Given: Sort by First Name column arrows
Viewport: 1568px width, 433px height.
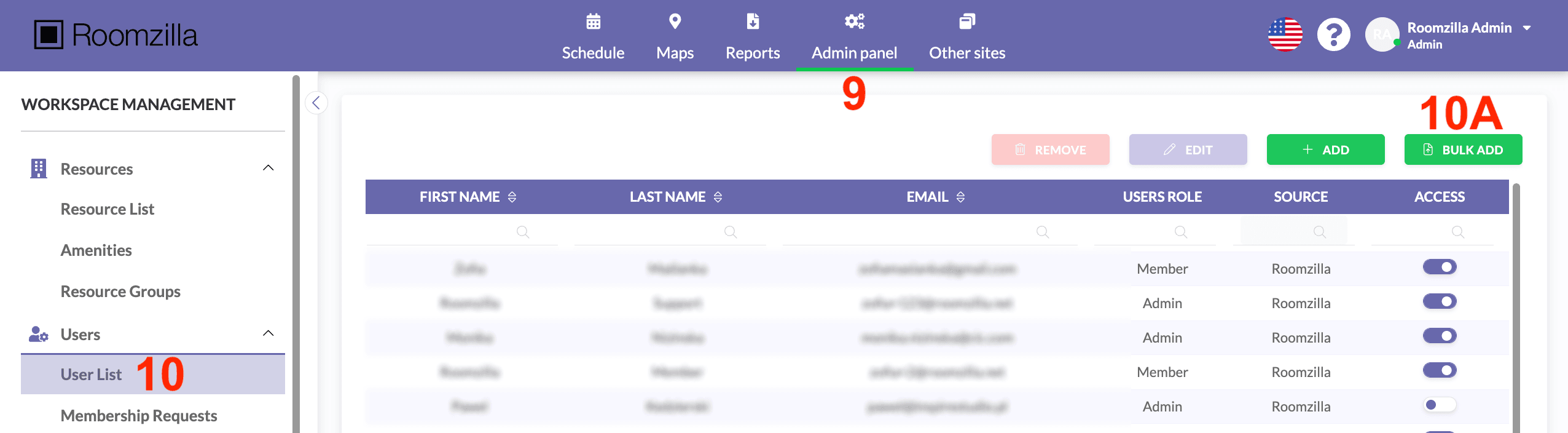Looking at the screenshot, I should point(512,197).
